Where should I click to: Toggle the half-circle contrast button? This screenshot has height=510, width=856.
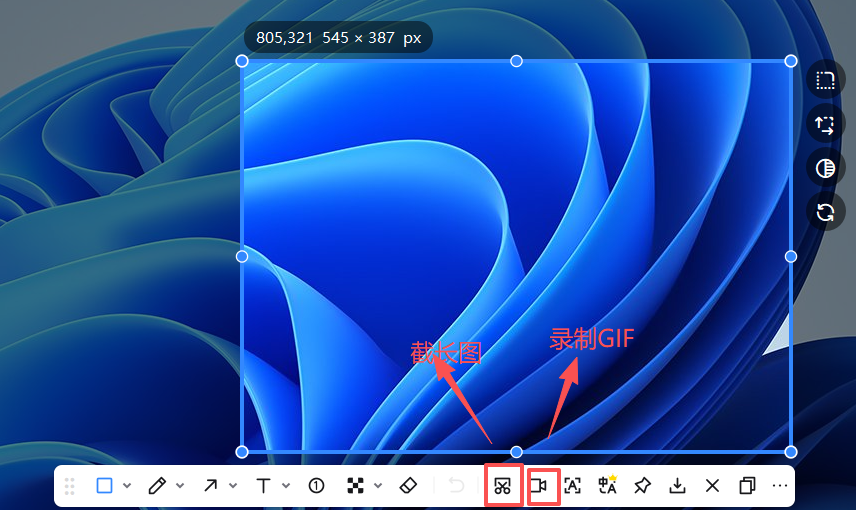tap(825, 168)
